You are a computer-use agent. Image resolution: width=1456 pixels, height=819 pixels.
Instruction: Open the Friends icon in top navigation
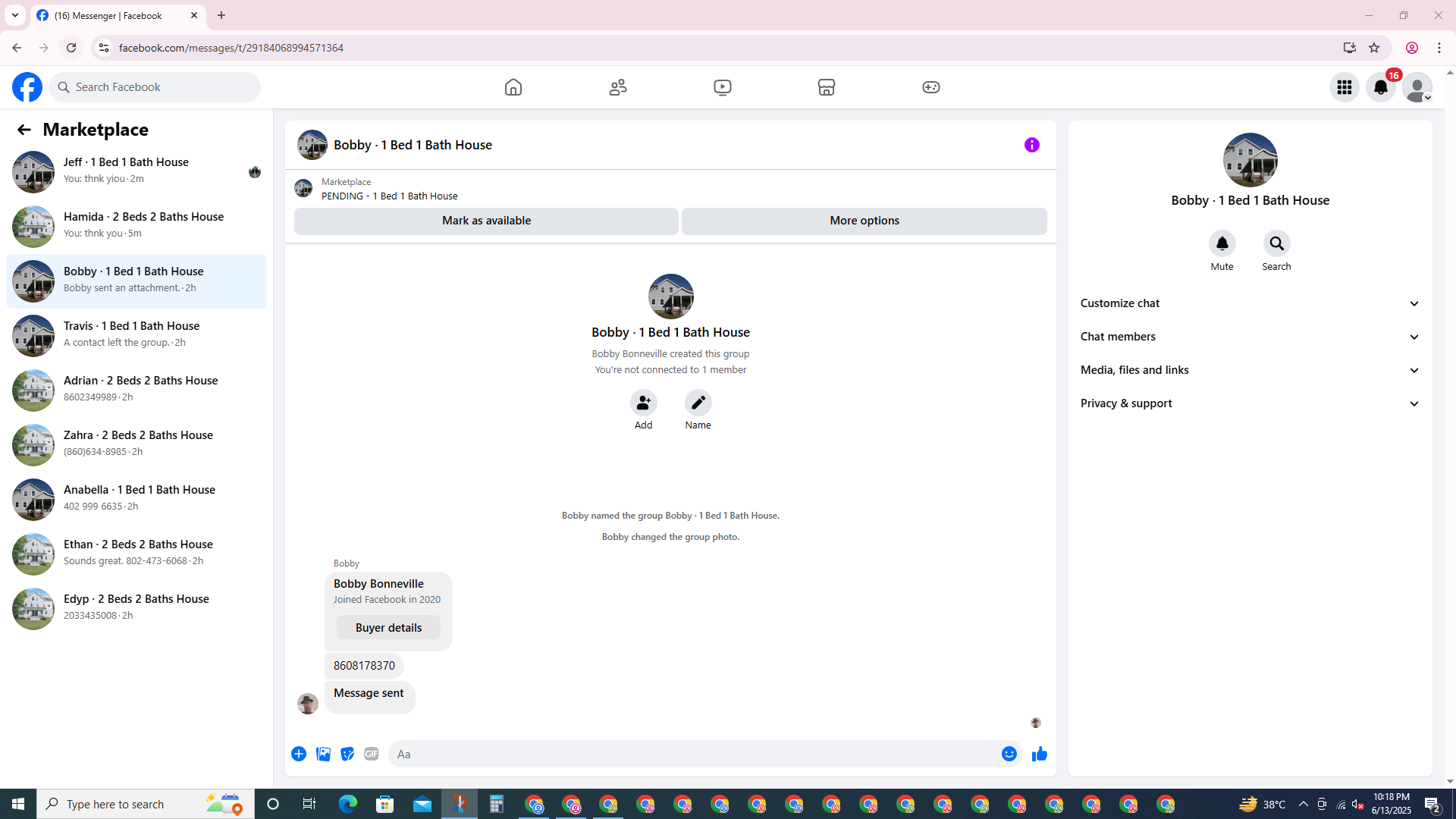tap(618, 87)
